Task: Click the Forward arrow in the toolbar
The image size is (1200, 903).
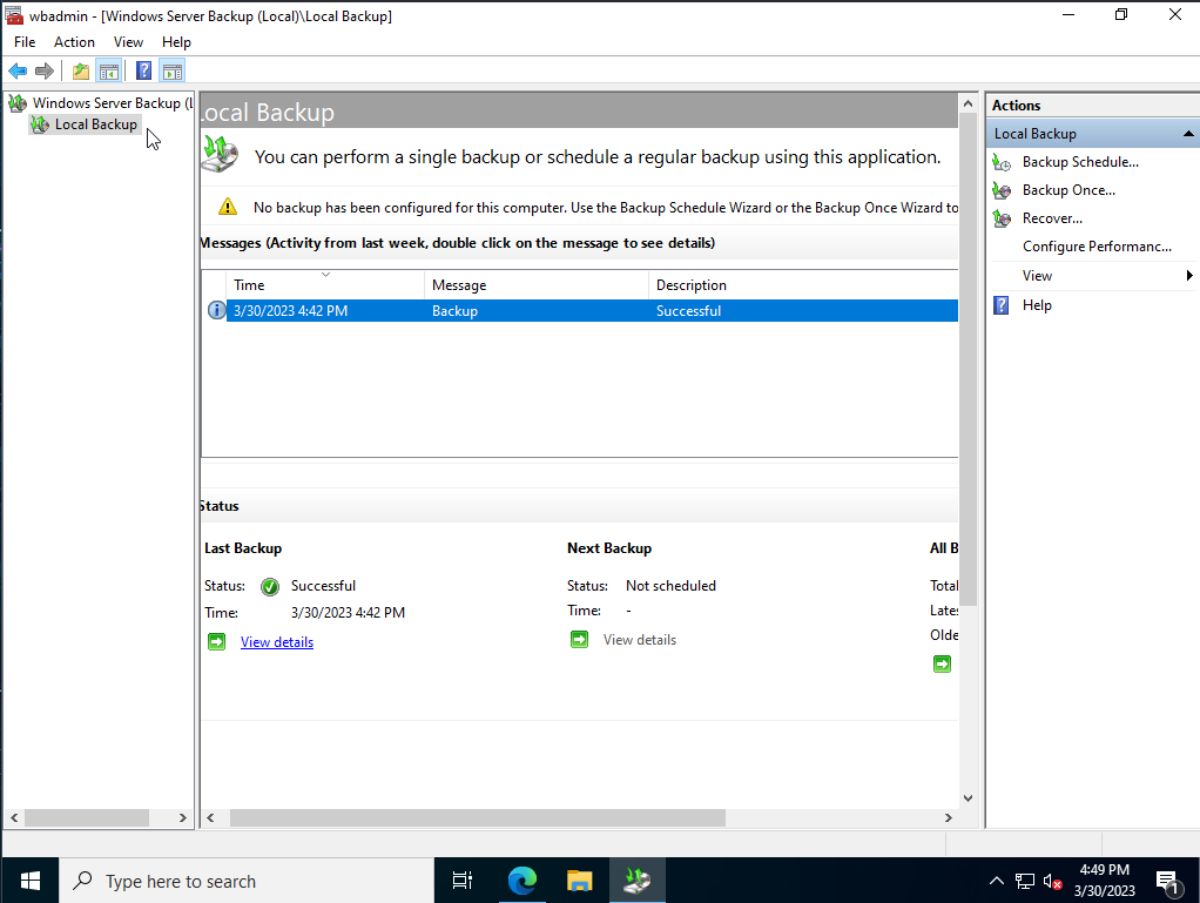Action: coord(44,71)
